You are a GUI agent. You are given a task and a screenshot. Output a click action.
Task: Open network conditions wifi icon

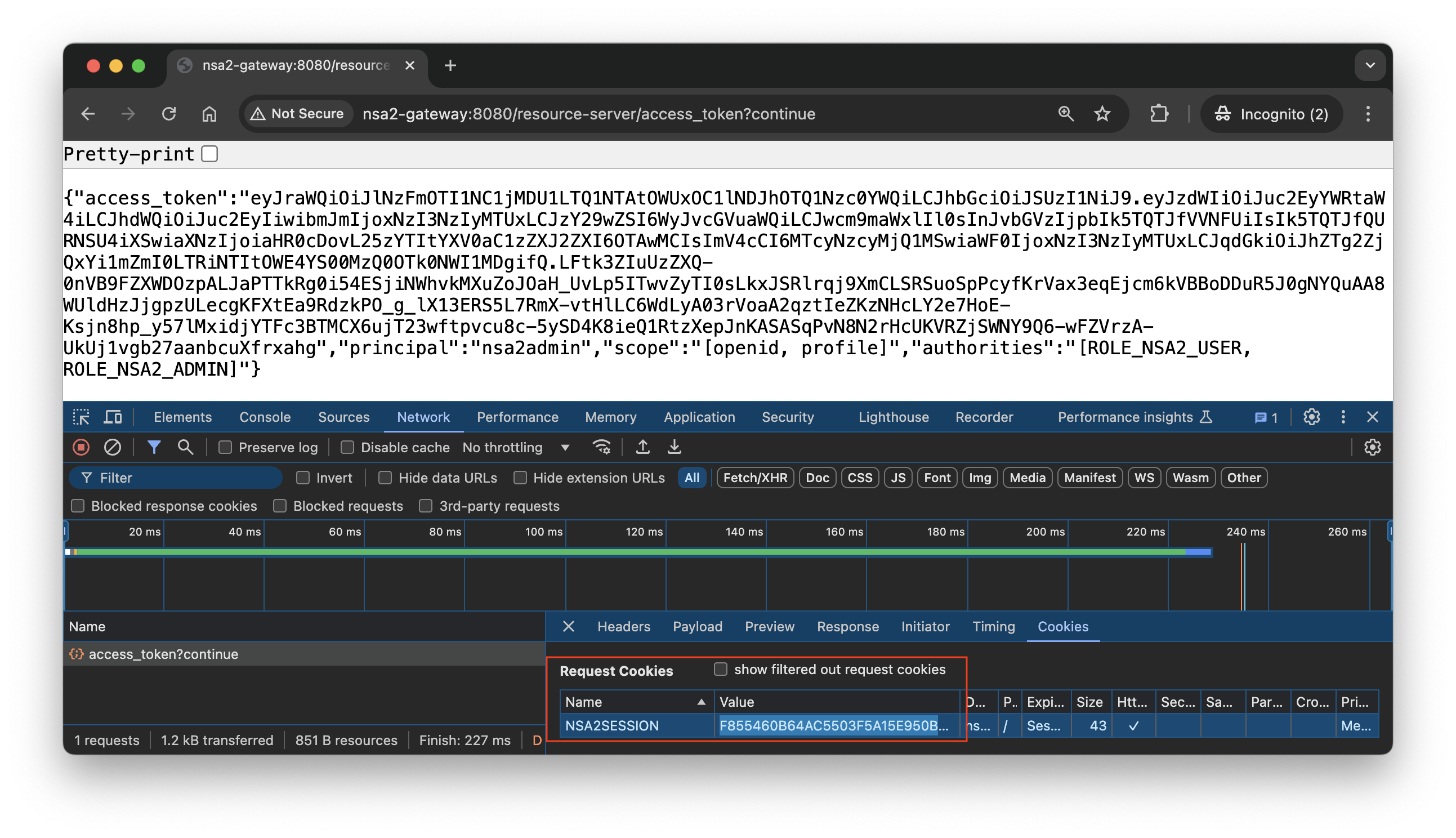tap(602, 447)
